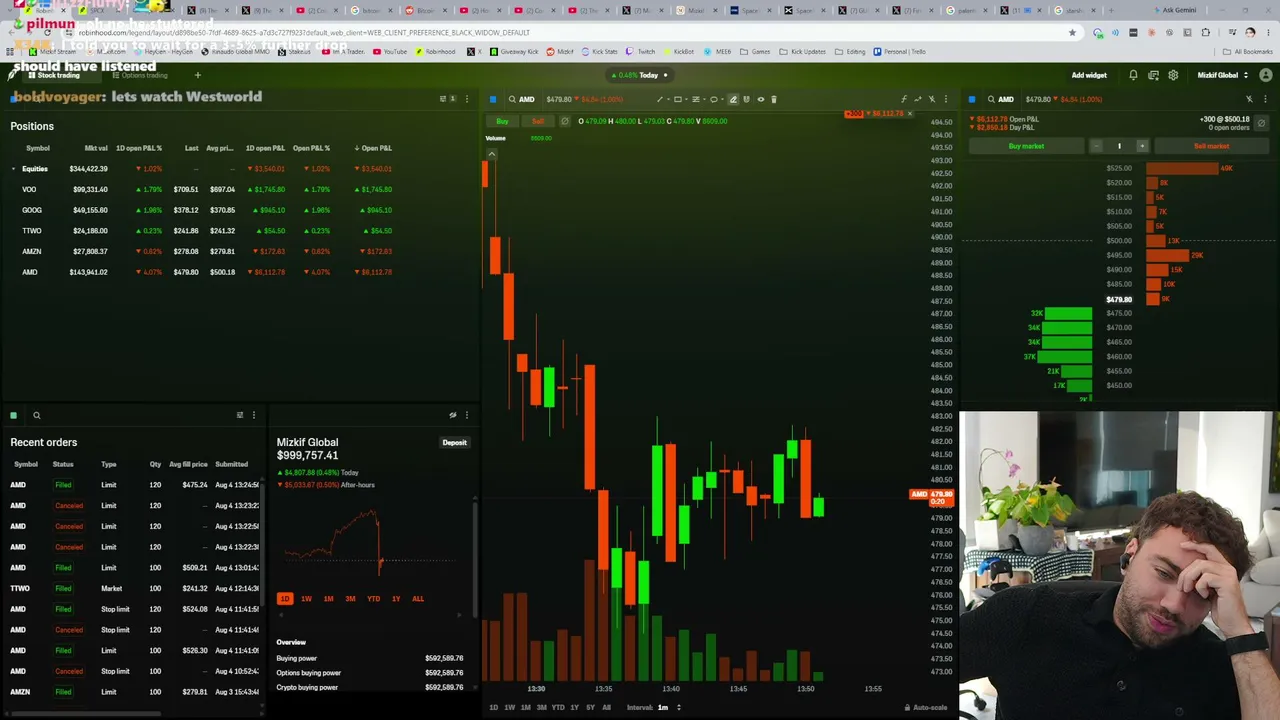
Task: Open order ladder widget three-dot menu
Action: tap(1266, 99)
